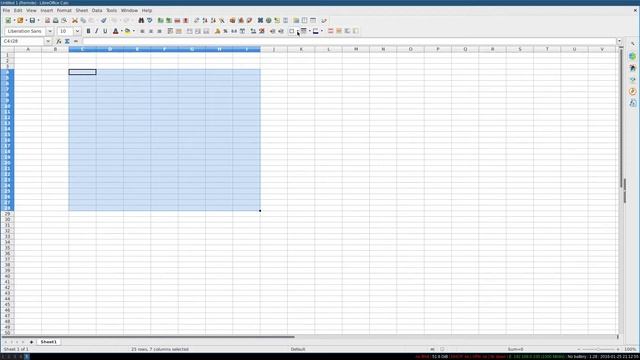Image resolution: width=640 pixels, height=360 pixels.
Task: Open the Name Box dropdown arrow
Action: click(x=48, y=41)
